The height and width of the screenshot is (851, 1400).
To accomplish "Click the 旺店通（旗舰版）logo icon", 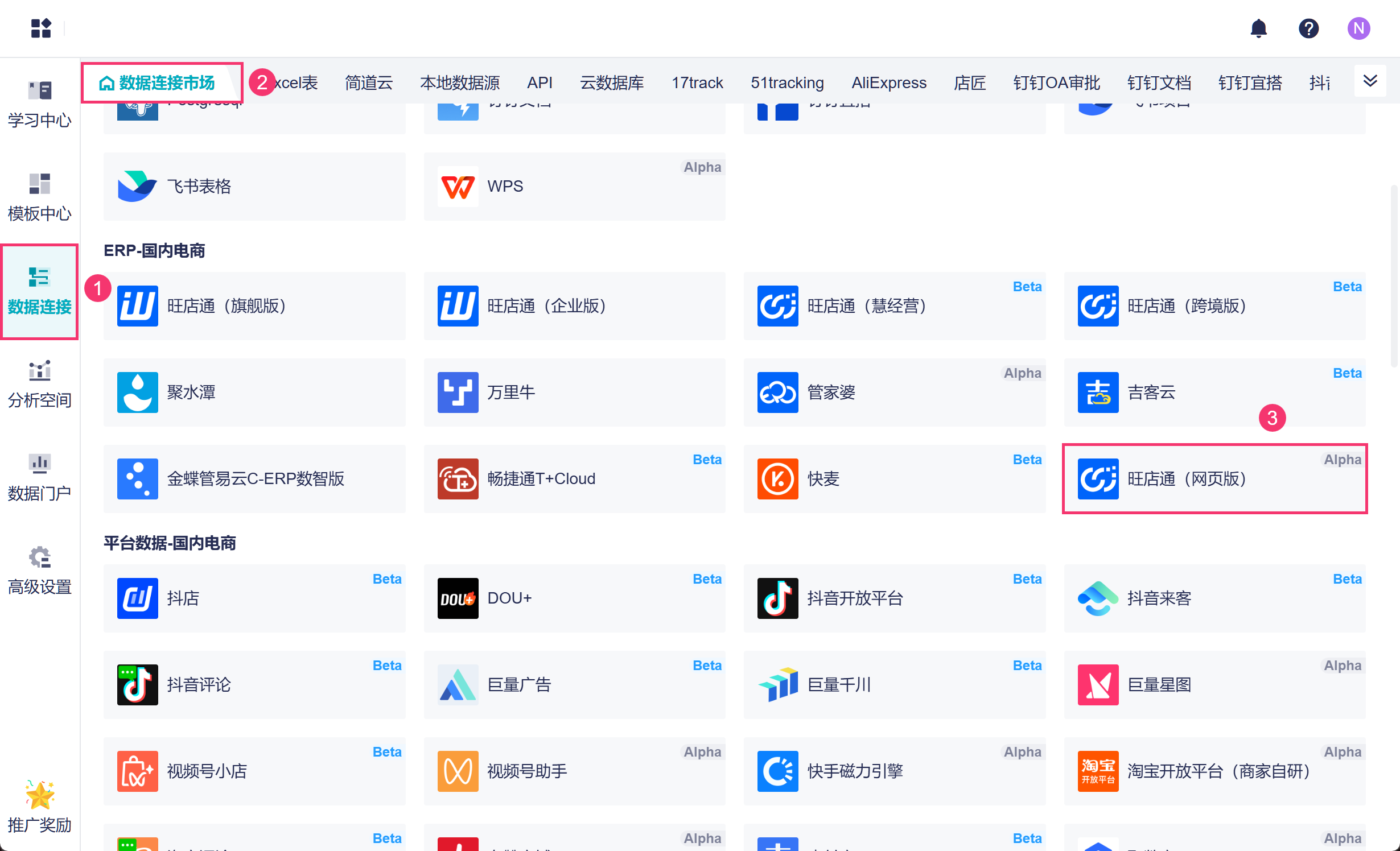I will coord(137,306).
